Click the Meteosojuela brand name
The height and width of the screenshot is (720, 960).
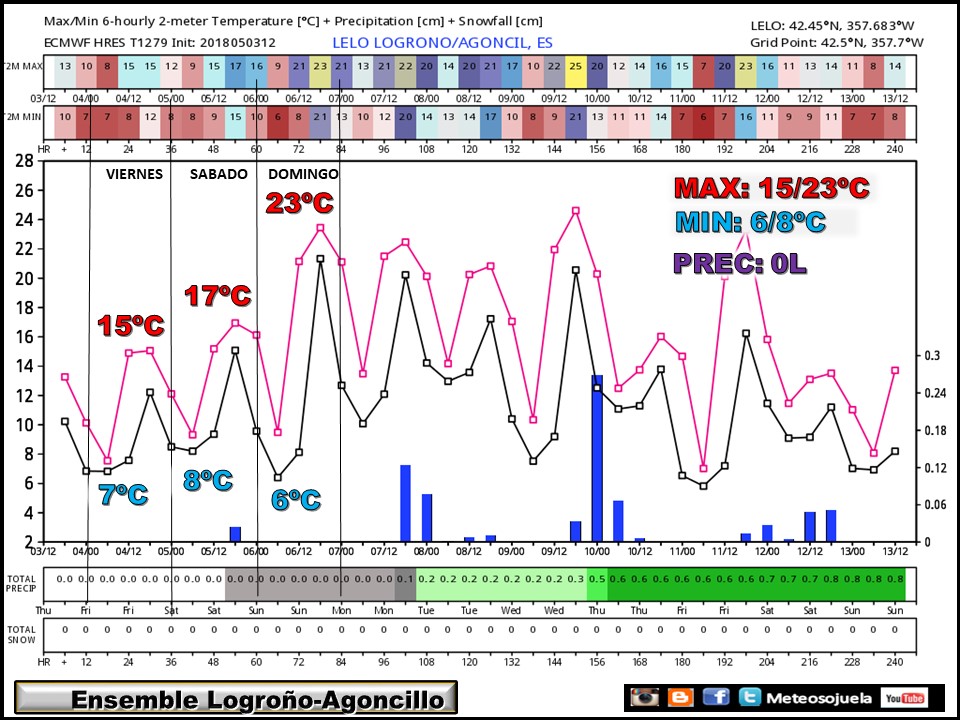[819, 699]
